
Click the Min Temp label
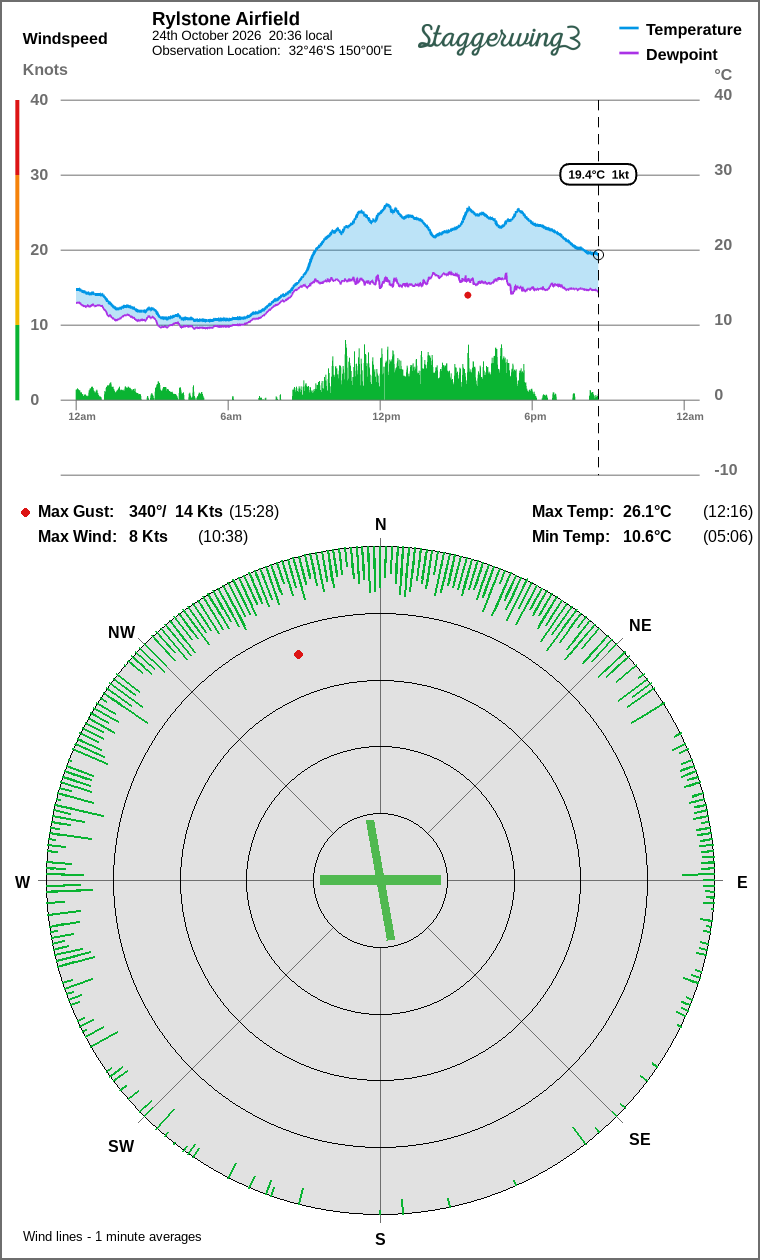pos(571,537)
